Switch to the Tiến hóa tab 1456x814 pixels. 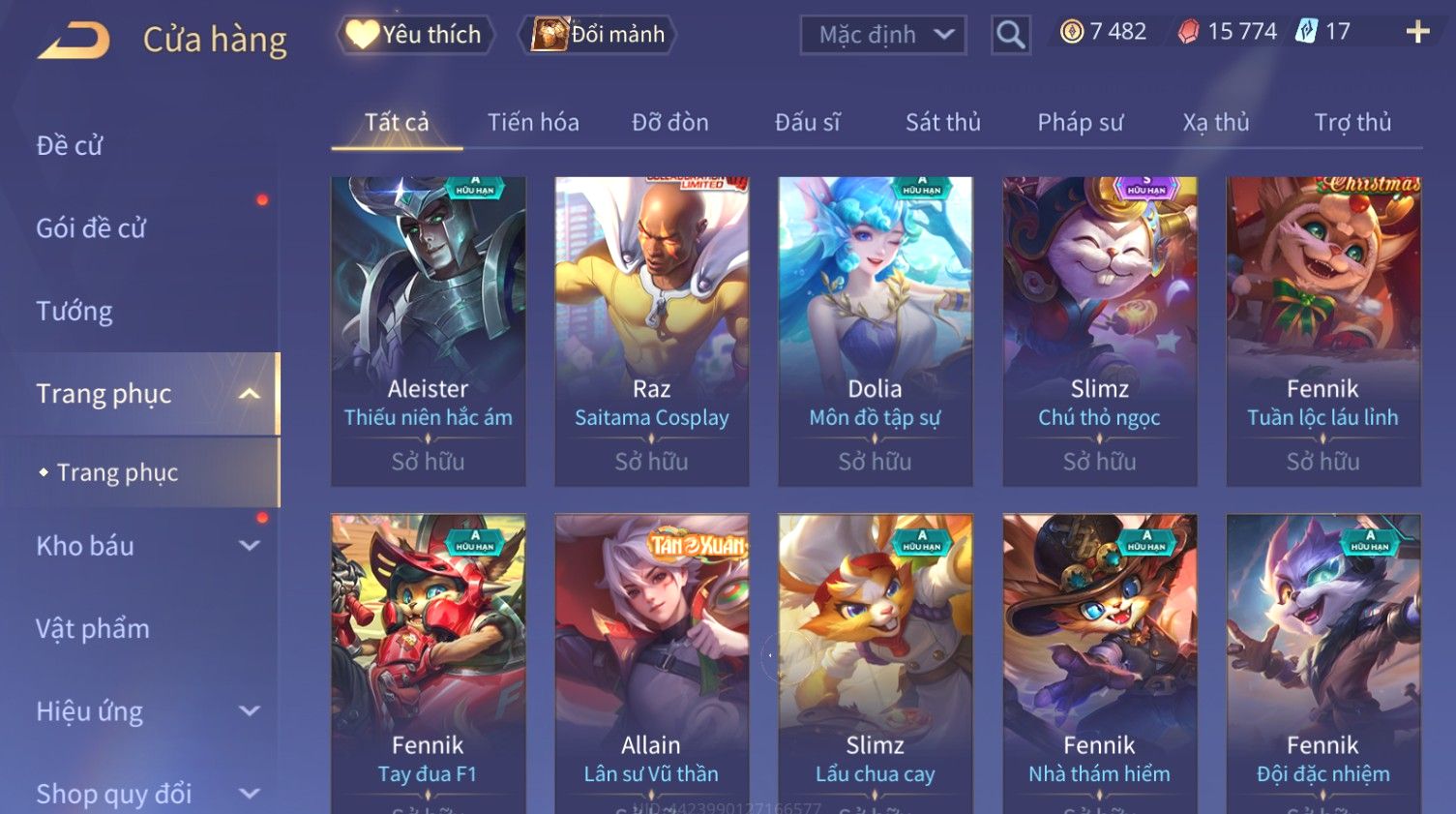[533, 123]
